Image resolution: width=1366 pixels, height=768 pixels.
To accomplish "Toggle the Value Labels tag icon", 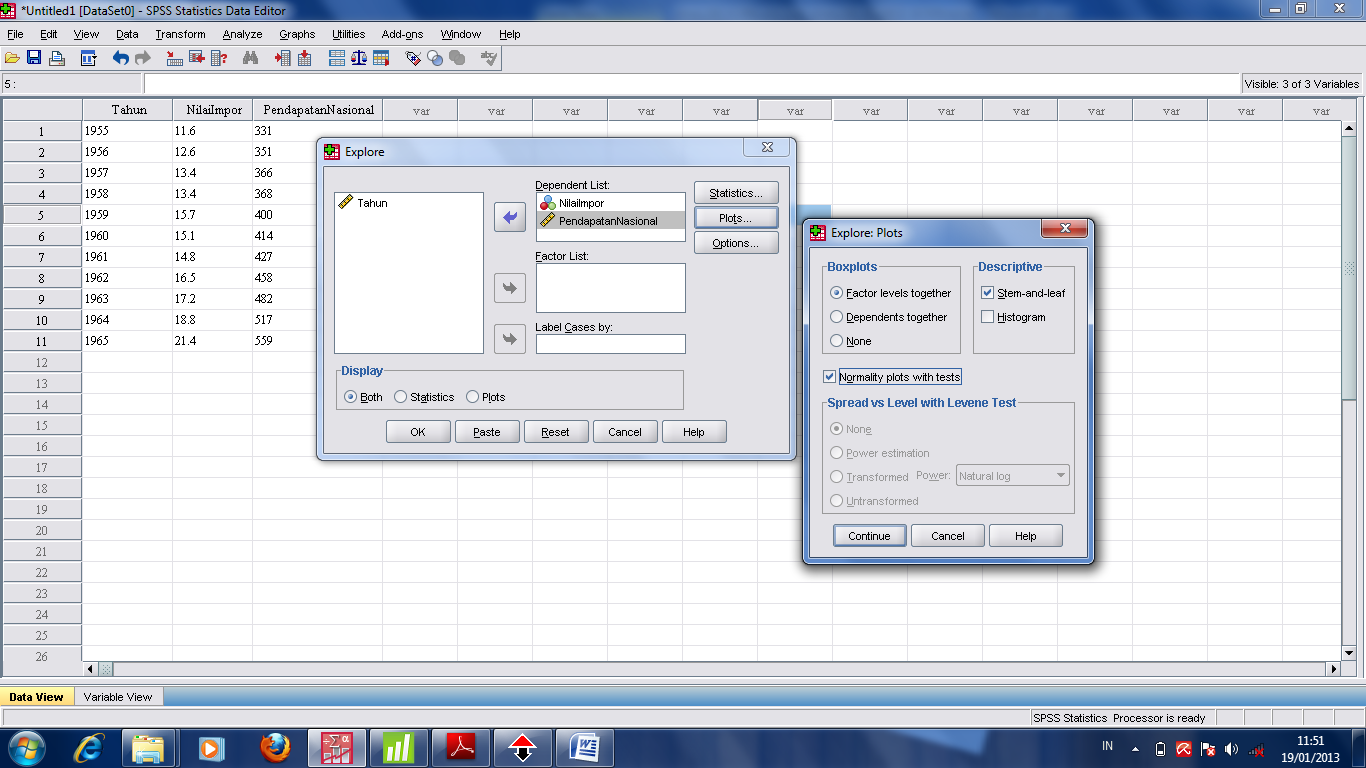I will [413, 59].
